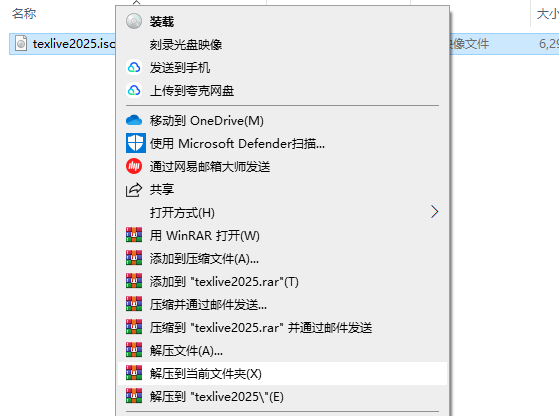
Task: Click WinRAR icon beside 压缩并通过邮件发送...
Action: pyautogui.click(x=134, y=304)
